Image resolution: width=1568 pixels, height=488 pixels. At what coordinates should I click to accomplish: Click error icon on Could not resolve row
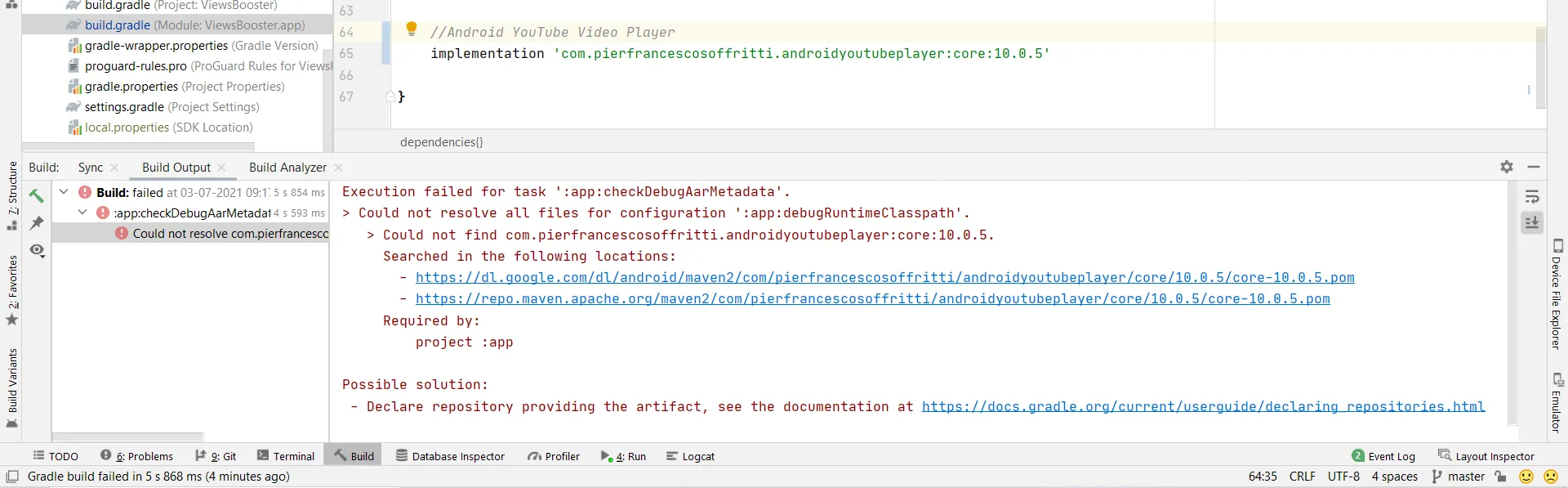pos(122,233)
